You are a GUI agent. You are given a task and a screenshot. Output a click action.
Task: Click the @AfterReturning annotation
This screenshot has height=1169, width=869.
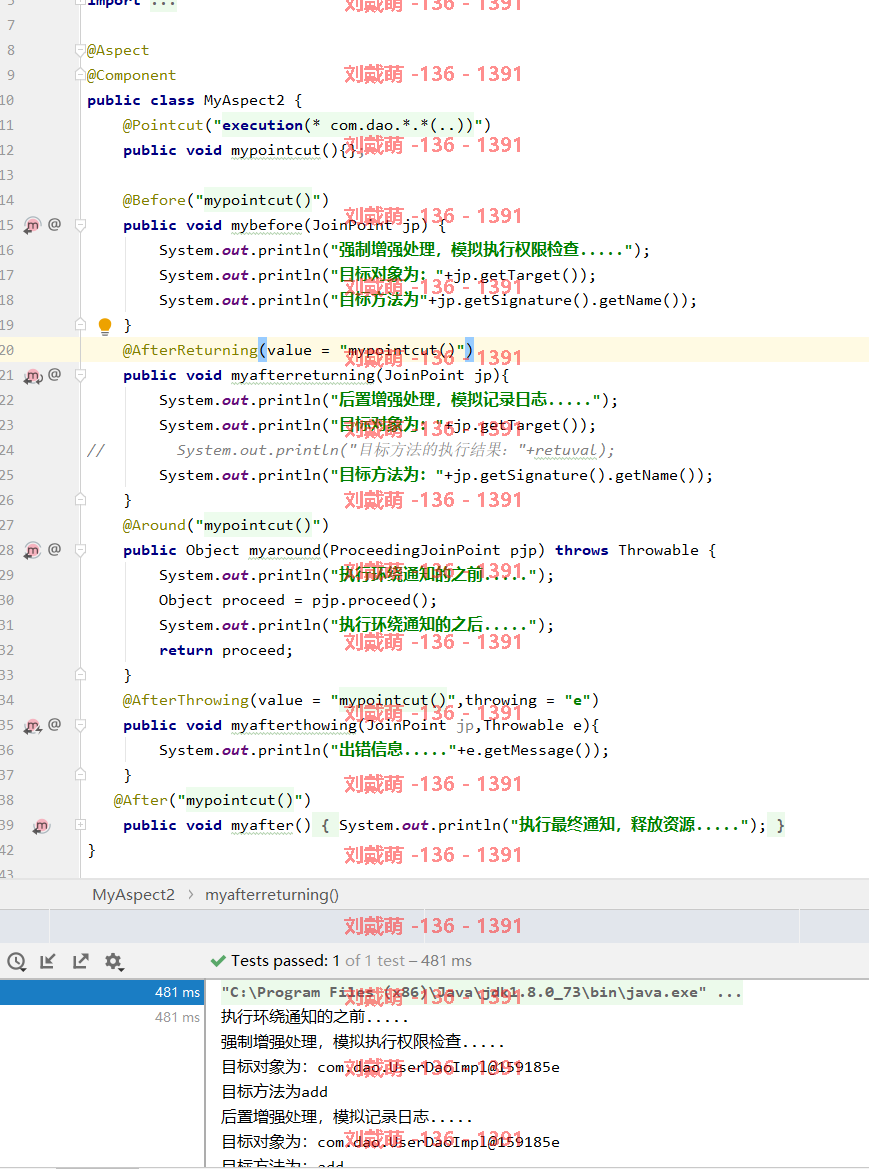tap(189, 350)
